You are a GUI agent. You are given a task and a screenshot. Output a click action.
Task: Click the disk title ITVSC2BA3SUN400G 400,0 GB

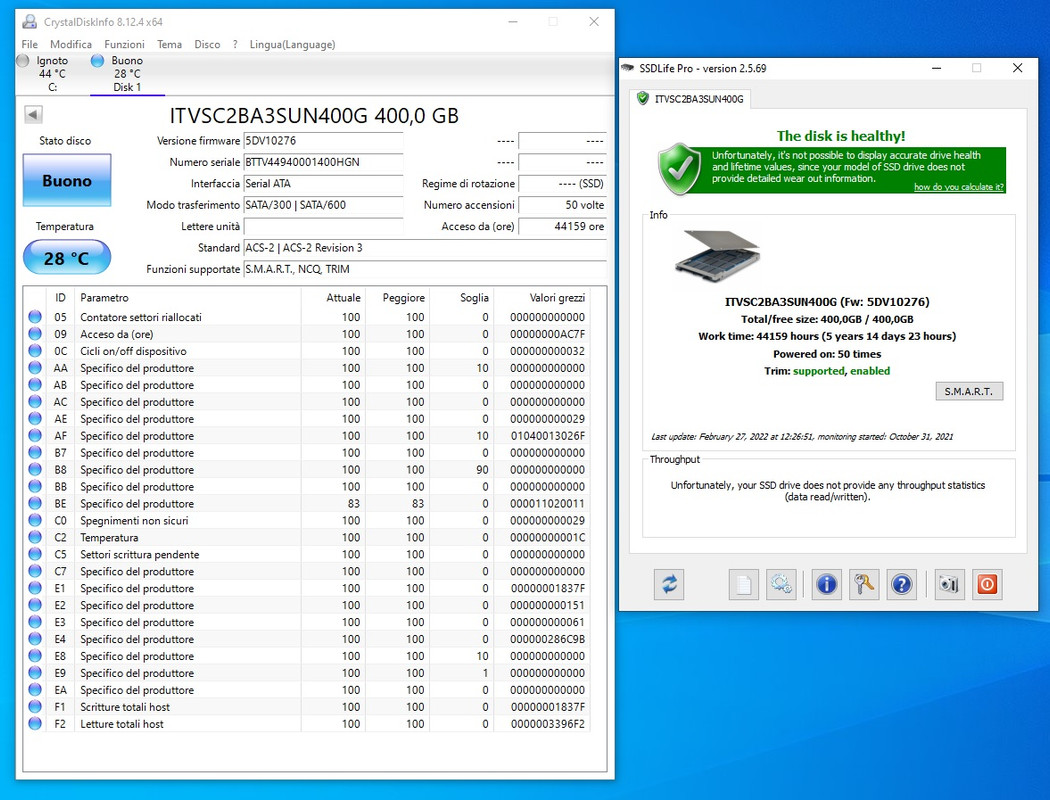[x=314, y=116]
